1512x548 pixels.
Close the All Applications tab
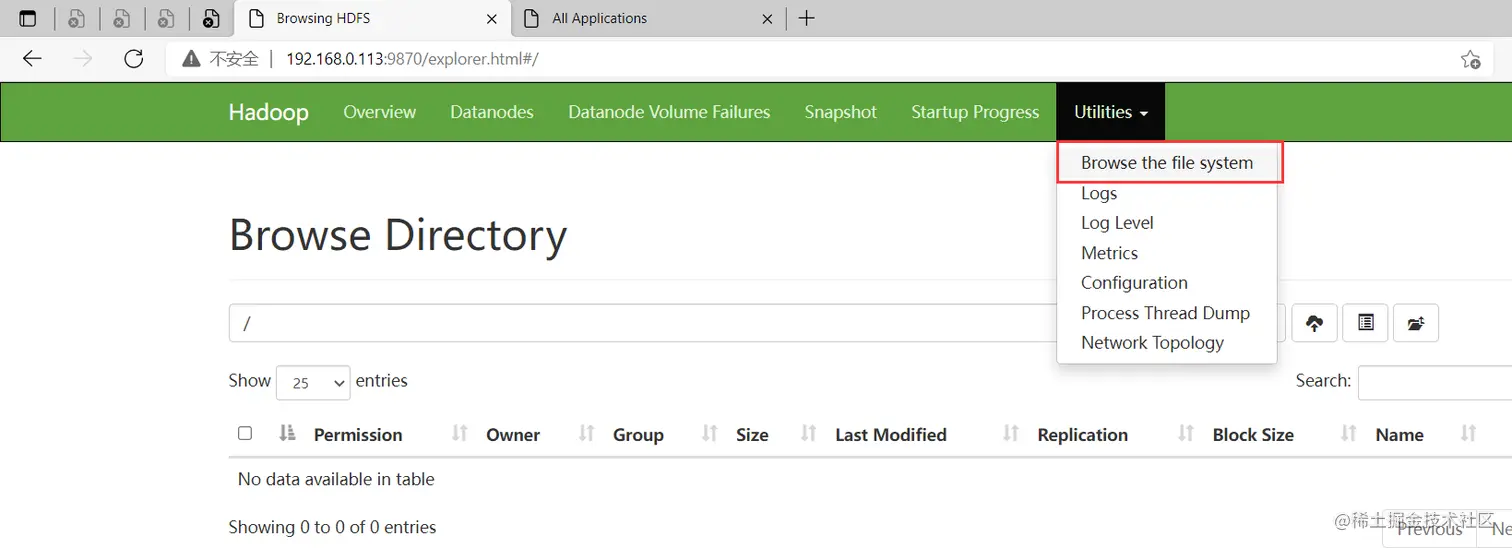tap(767, 18)
